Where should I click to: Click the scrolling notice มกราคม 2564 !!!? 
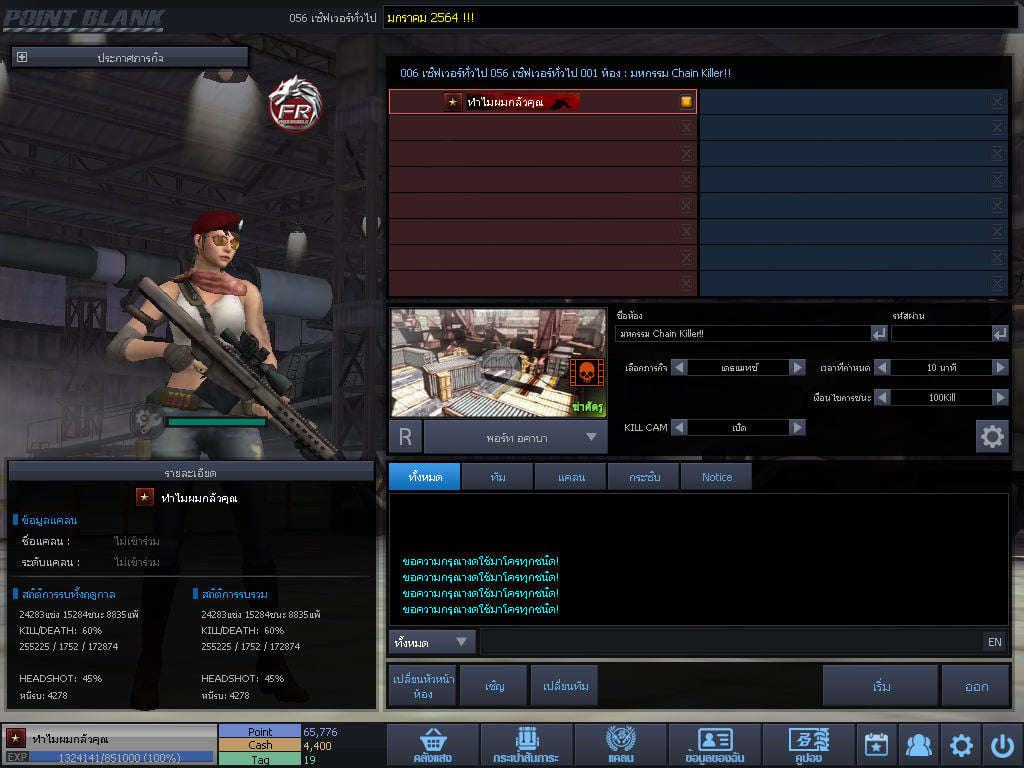point(430,18)
